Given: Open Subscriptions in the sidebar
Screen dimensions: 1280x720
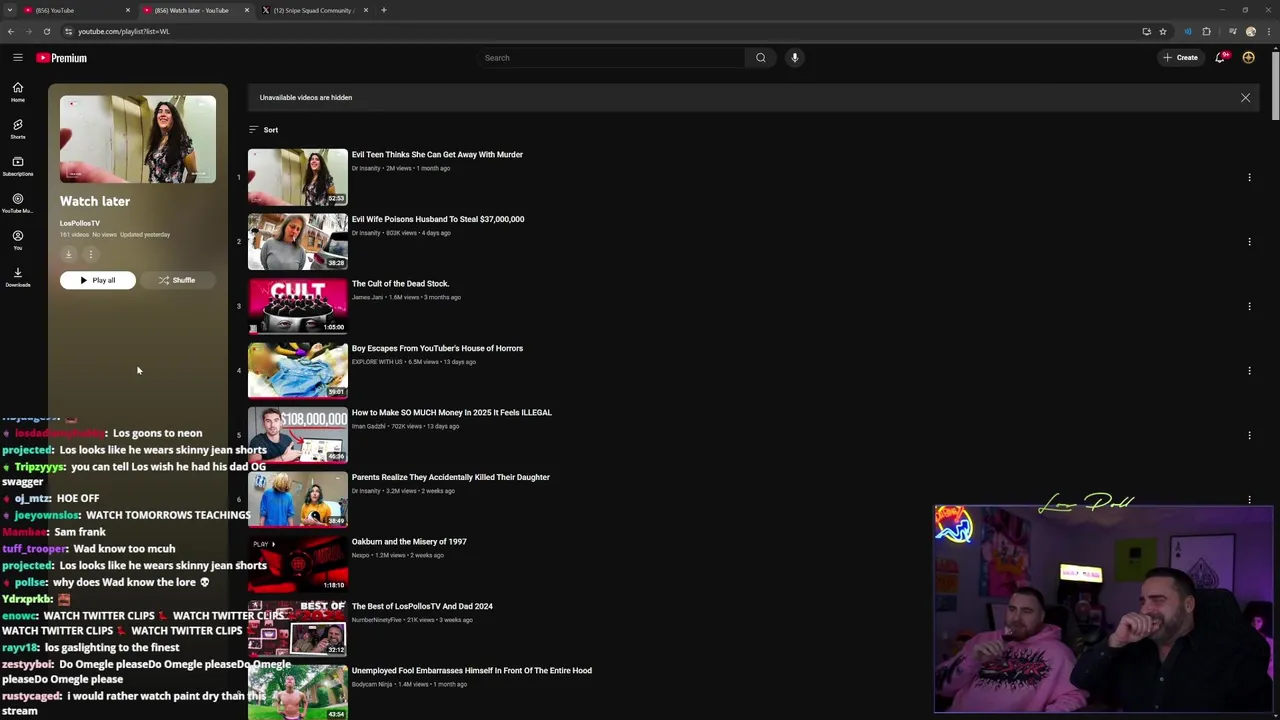Looking at the screenshot, I should (18, 166).
